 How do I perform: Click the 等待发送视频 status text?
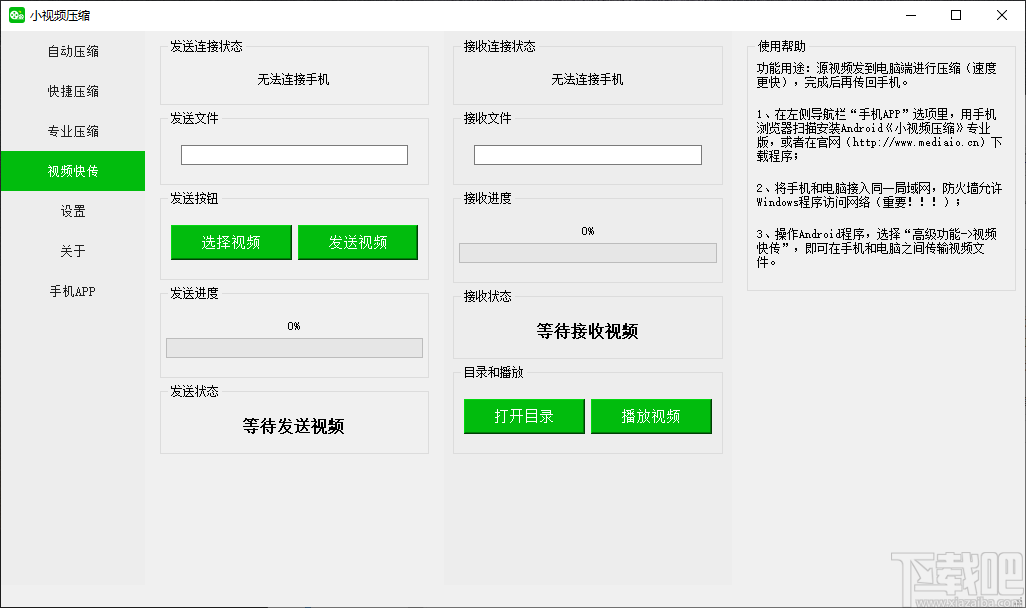(293, 427)
